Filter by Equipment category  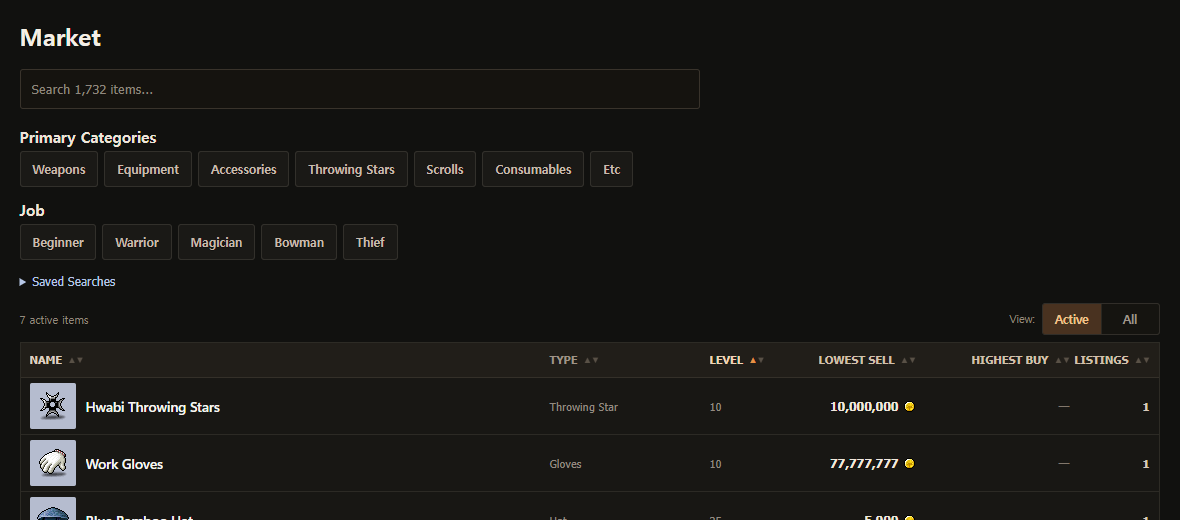(148, 169)
